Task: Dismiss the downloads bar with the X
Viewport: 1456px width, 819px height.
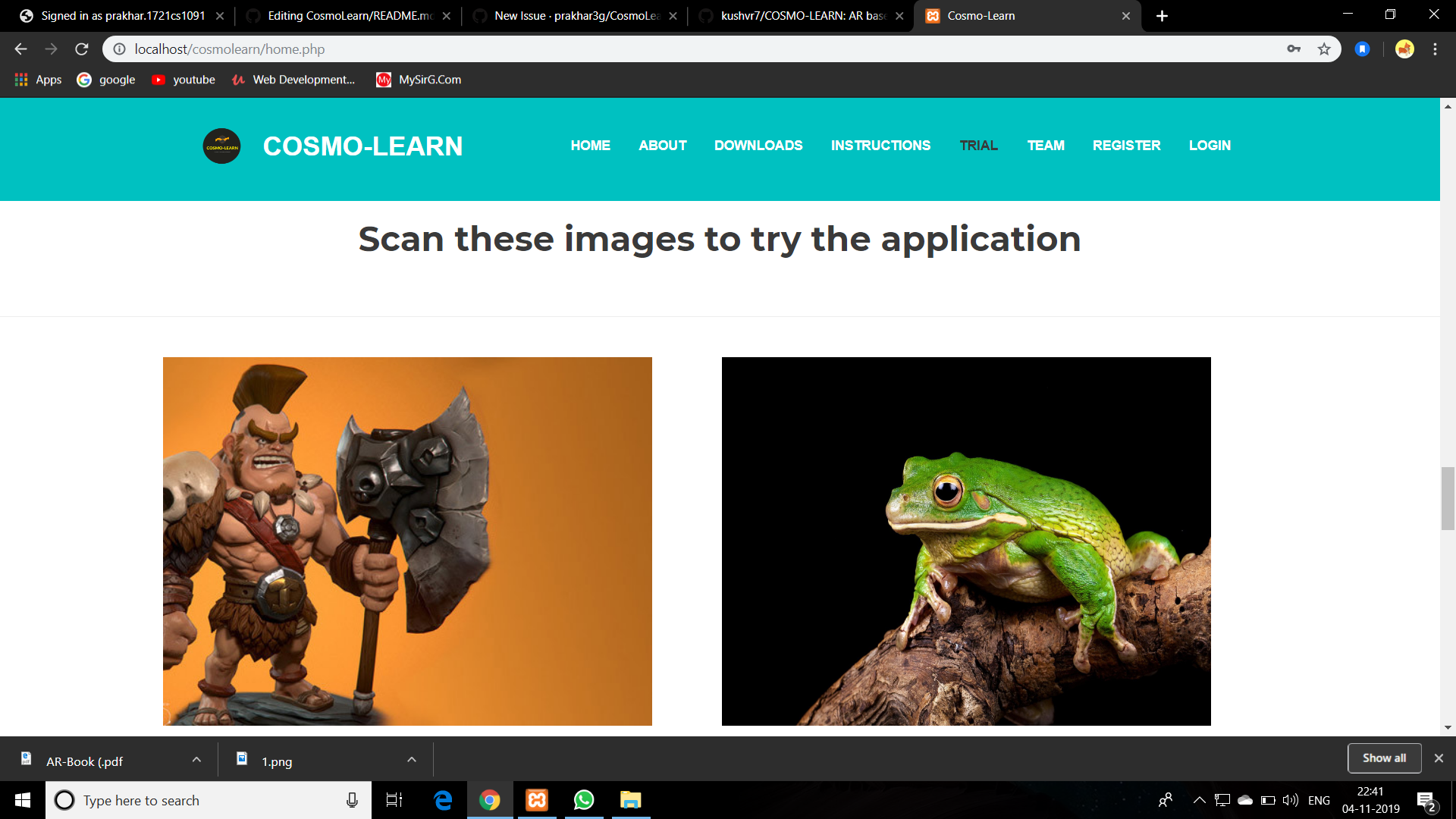Action: (1438, 758)
